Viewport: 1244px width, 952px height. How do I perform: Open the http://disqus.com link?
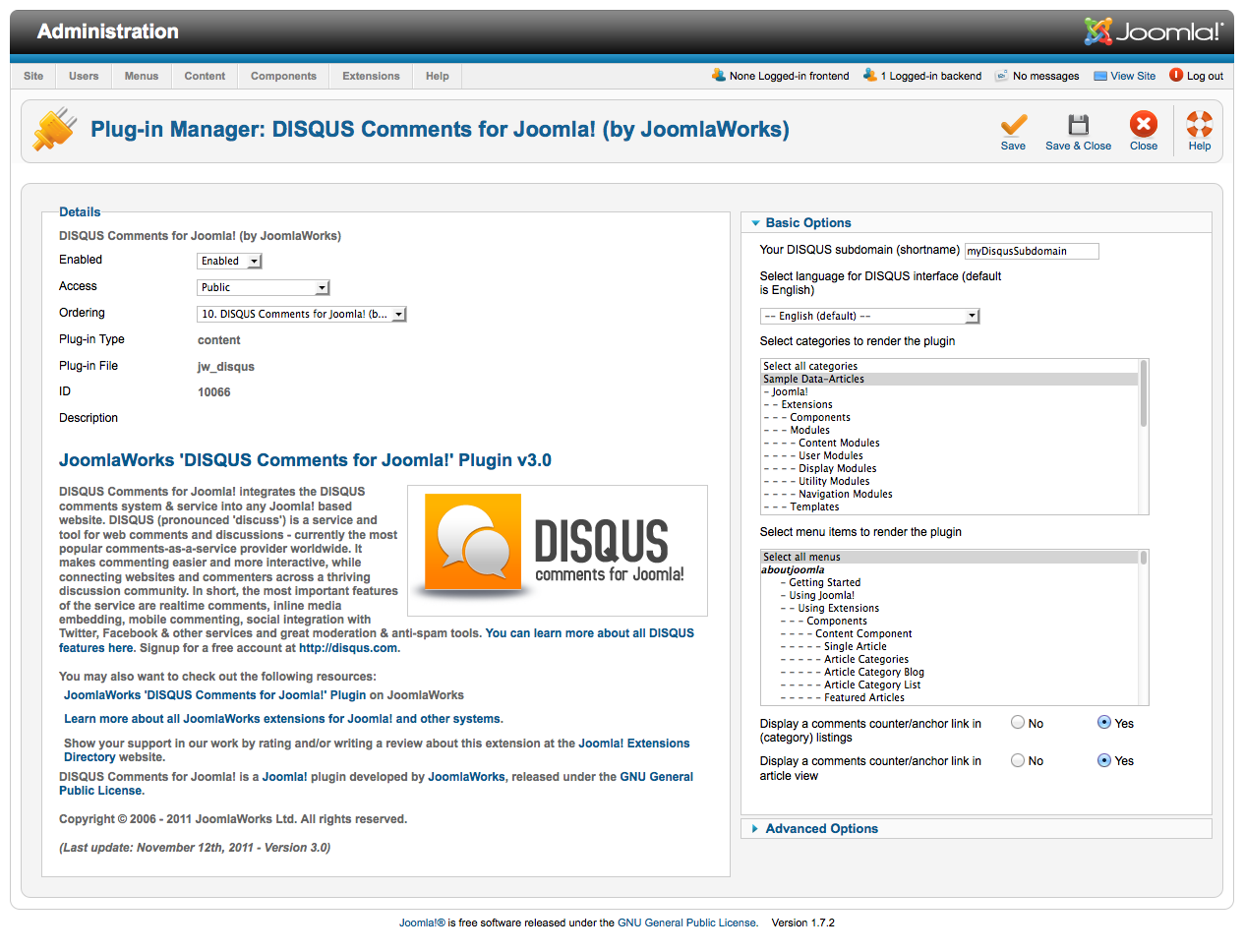click(x=348, y=648)
